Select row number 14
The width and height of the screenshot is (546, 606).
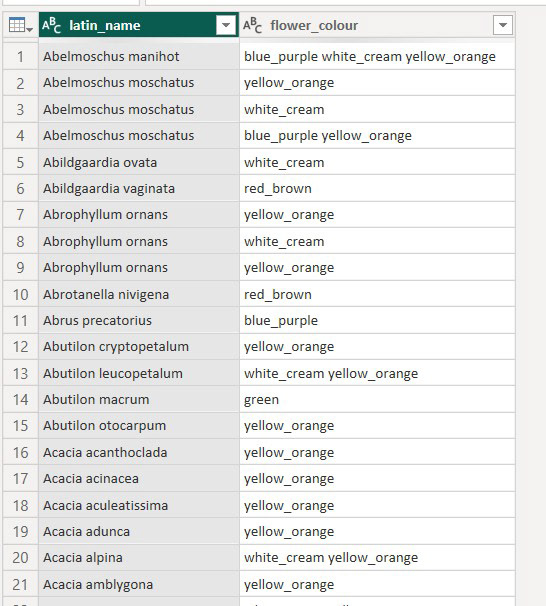click(x=20, y=400)
